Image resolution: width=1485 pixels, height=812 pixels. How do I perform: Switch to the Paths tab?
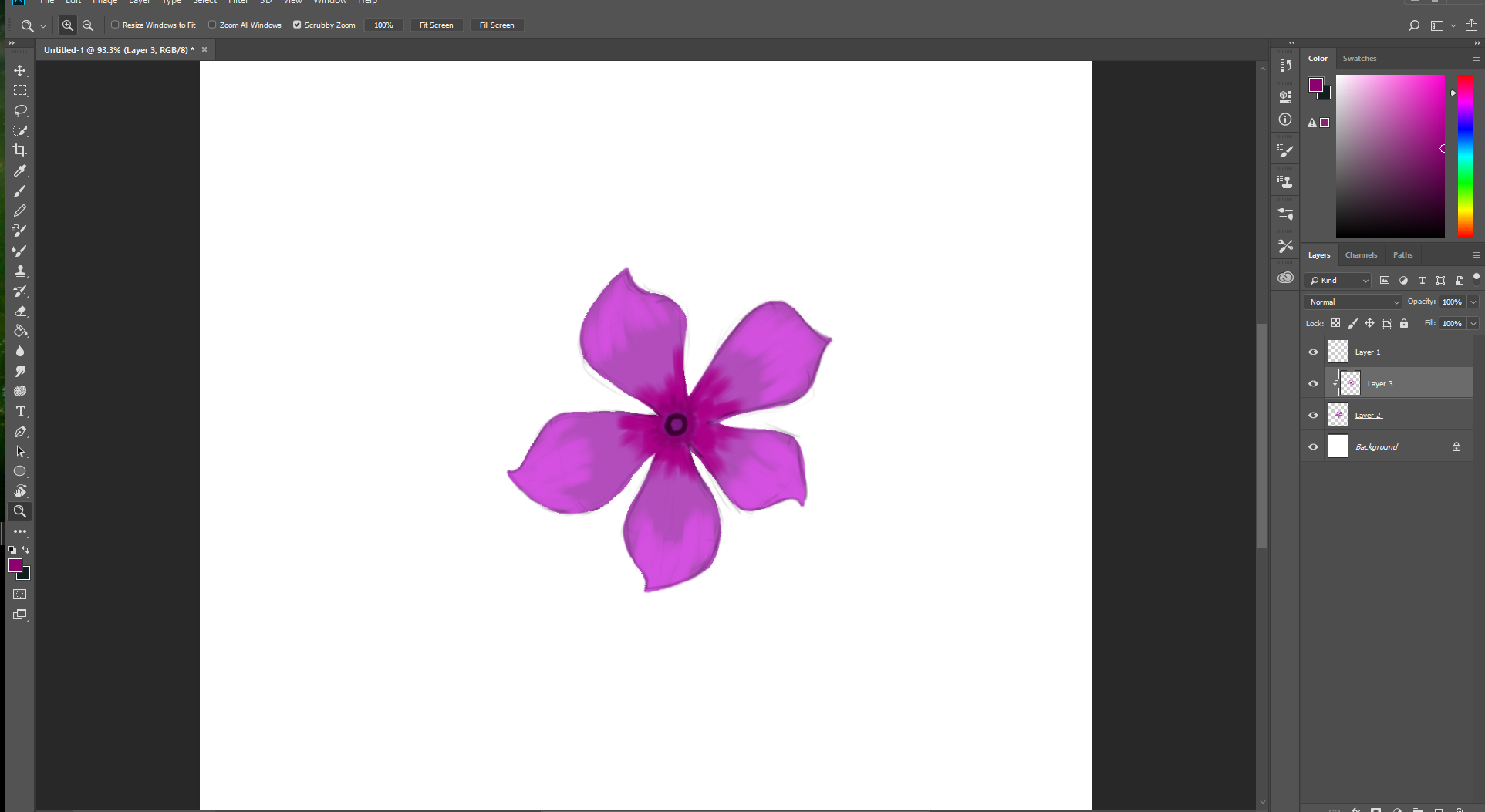pyautogui.click(x=1402, y=254)
